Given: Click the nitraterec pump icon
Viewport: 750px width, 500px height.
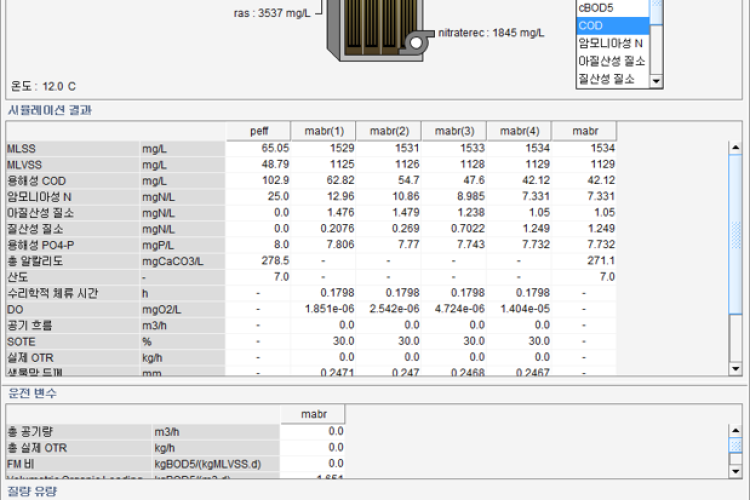Looking at the screenshot, I should [x=416, y=43].
